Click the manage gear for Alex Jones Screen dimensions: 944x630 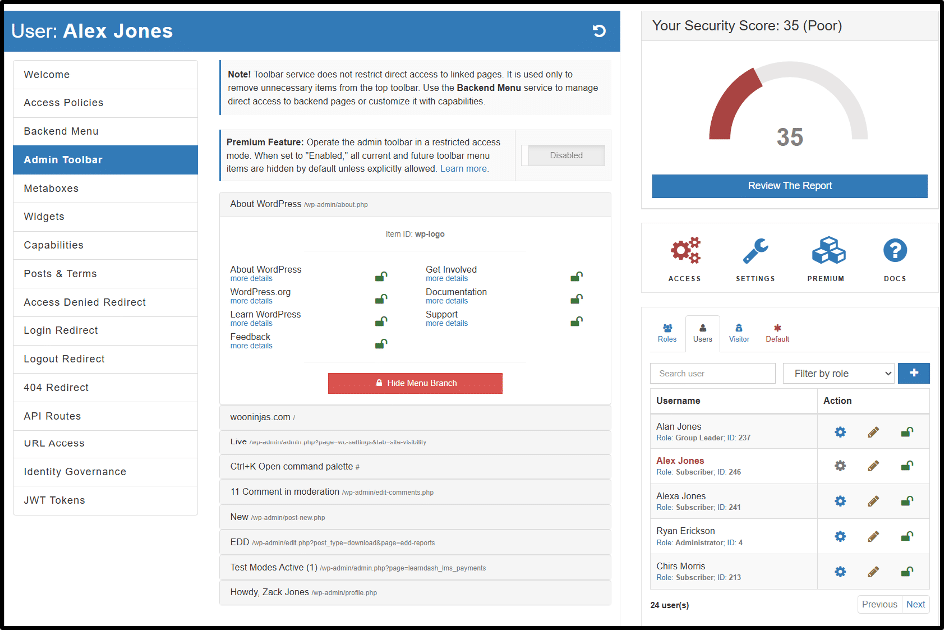[x=840, y=466]
